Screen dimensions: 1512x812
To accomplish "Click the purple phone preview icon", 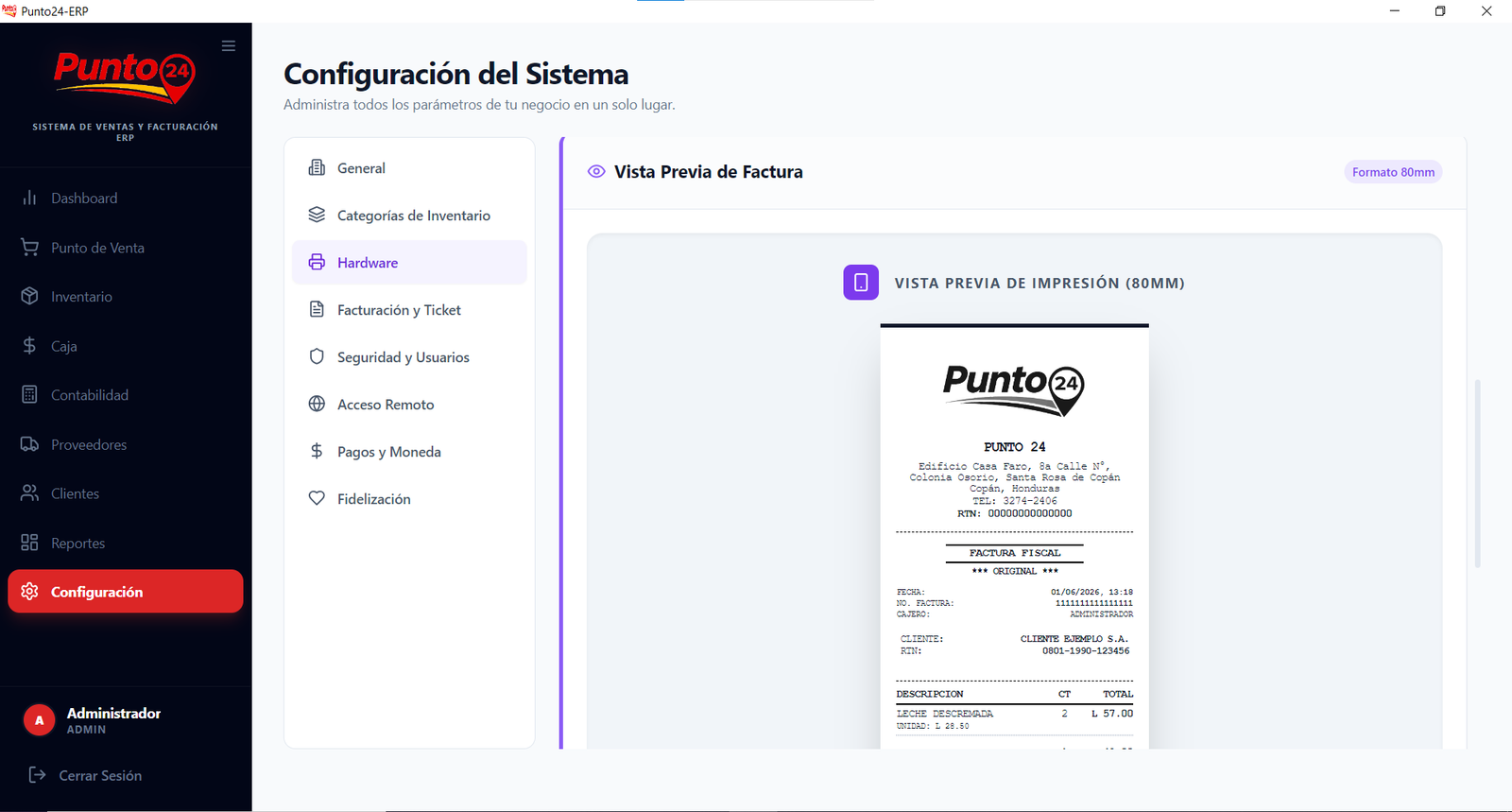I will point(861,283).
